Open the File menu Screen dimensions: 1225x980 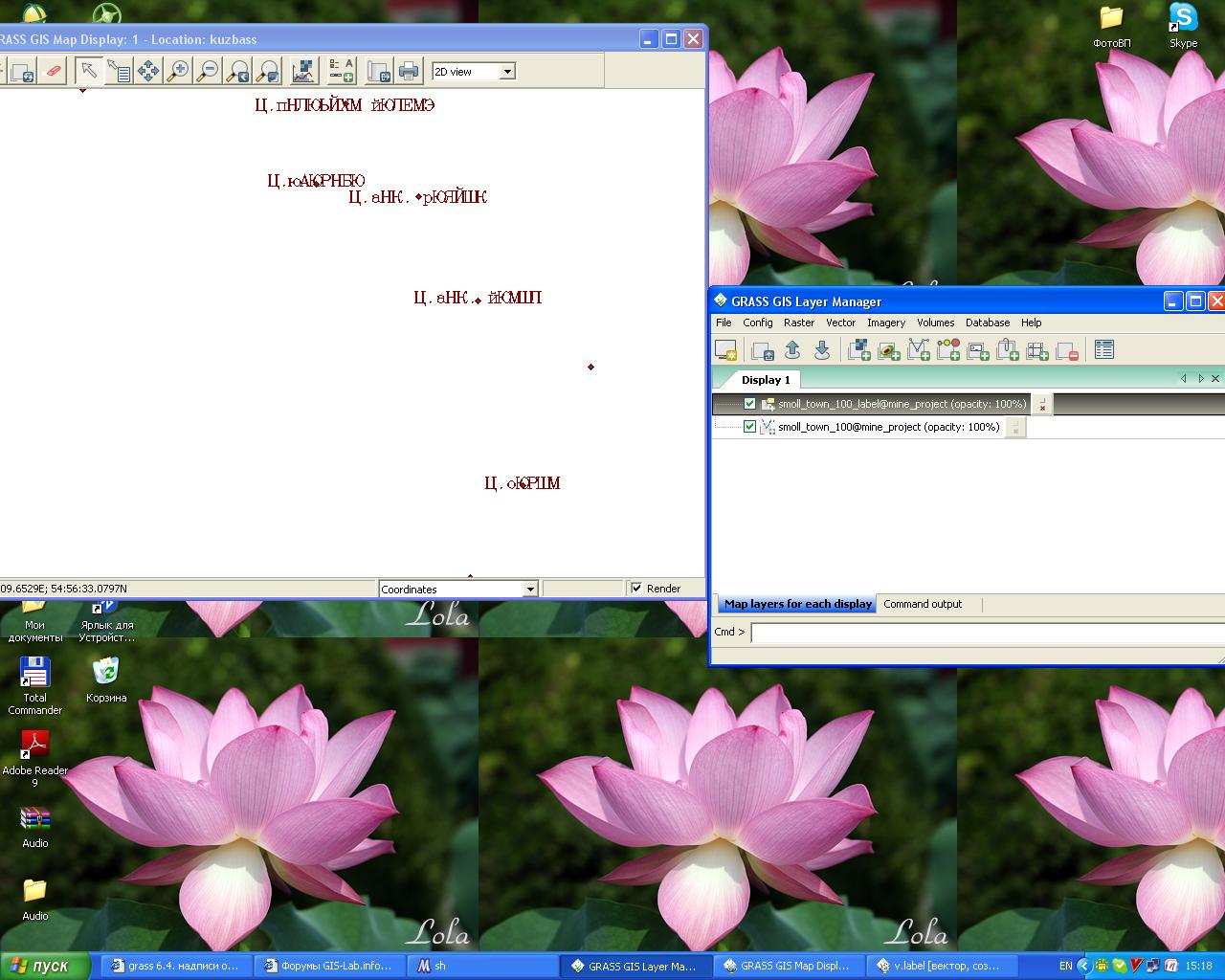[x=724, y=323]
